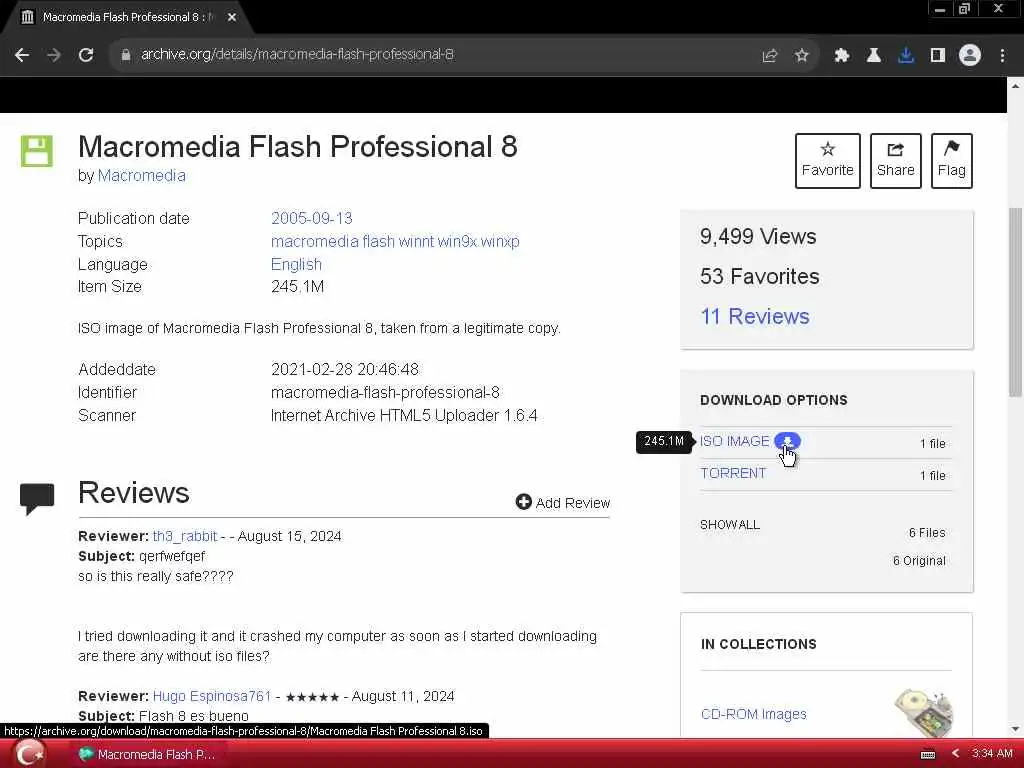Screen dimensions: 1024x768
Task: Open the extensions puzzle icon
Action: pos(841,56)
